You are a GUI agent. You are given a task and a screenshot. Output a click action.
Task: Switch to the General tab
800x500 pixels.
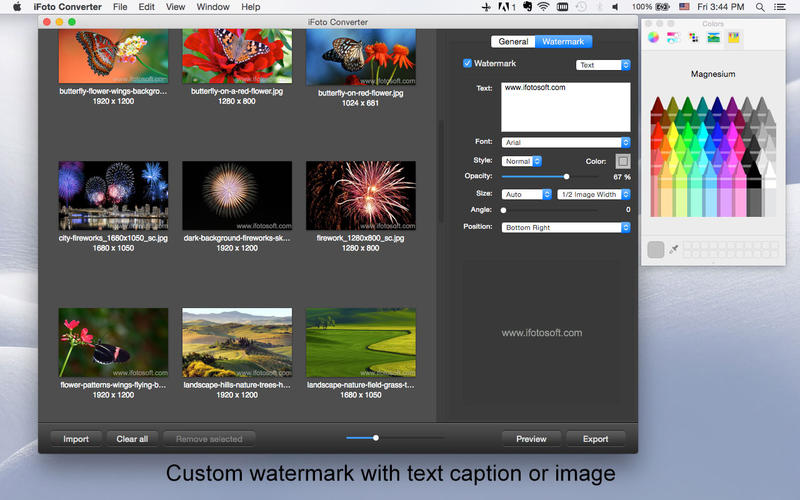(513, 41)
